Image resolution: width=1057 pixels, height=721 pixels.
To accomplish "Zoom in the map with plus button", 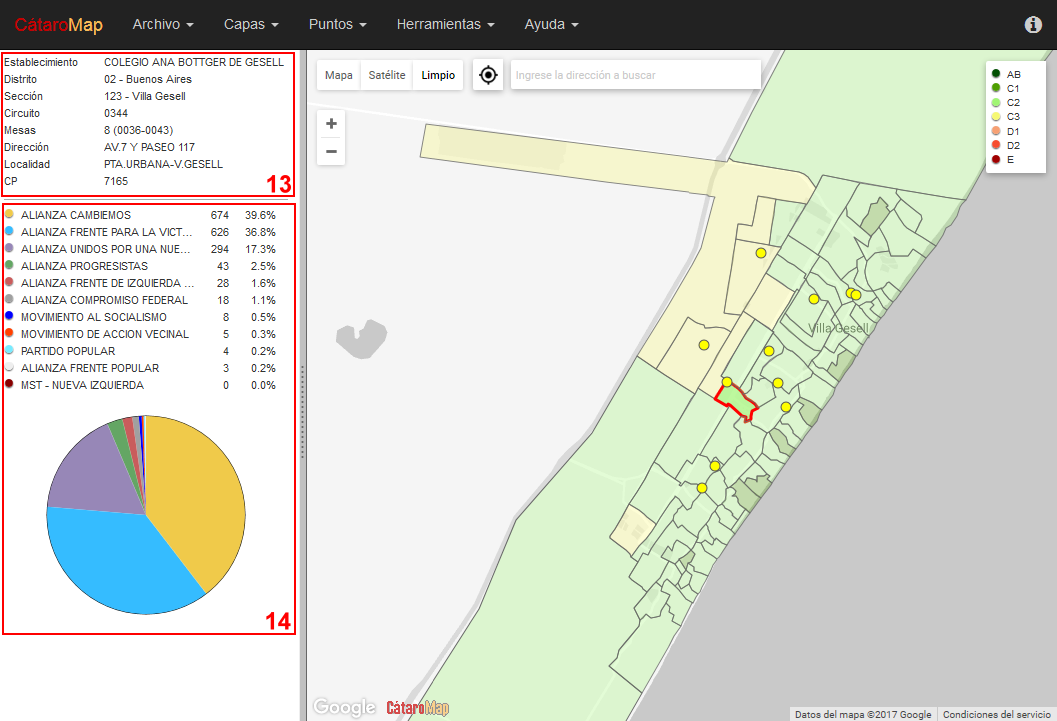I will 331,124.
